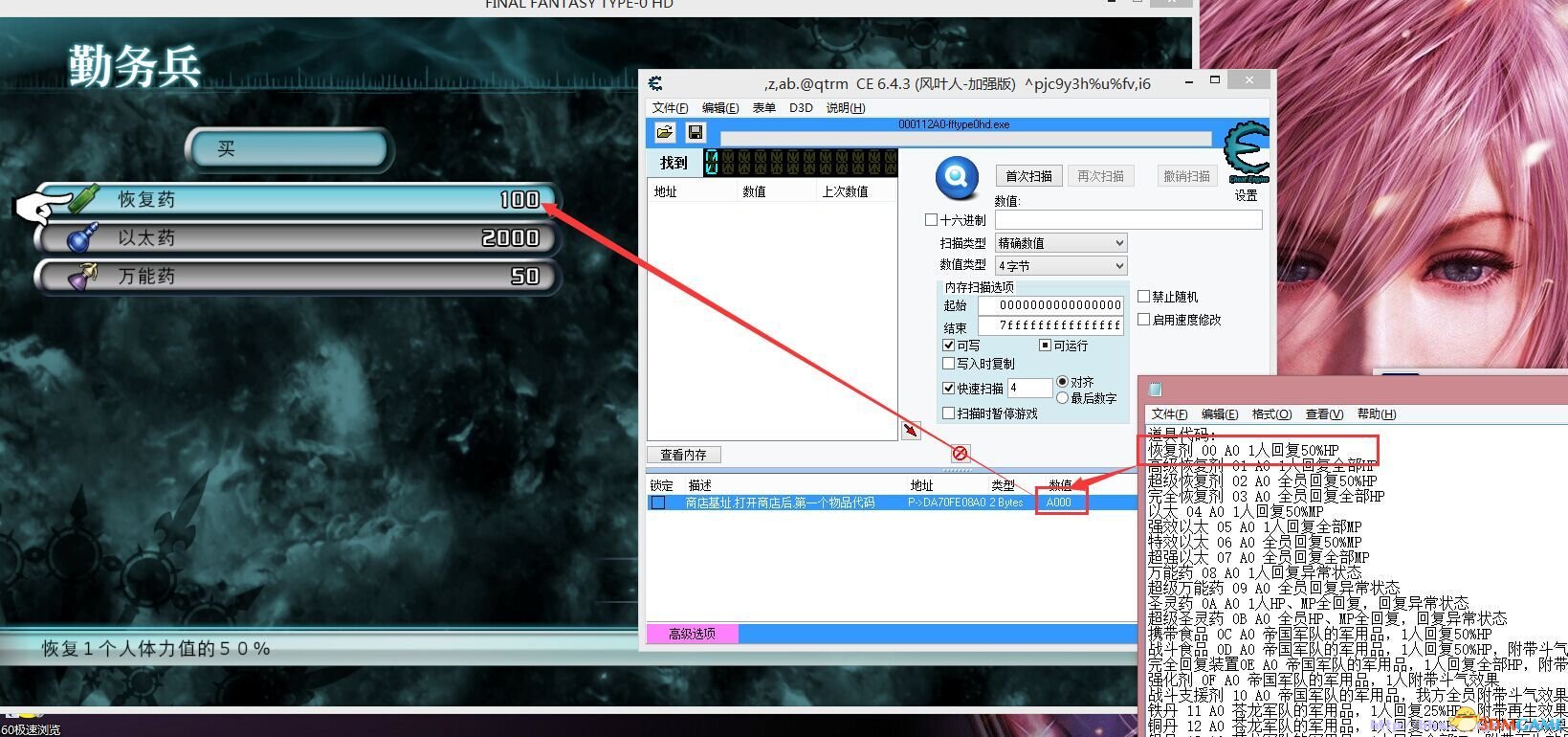Click the Notepad window title icon

tap(1156, 389)
